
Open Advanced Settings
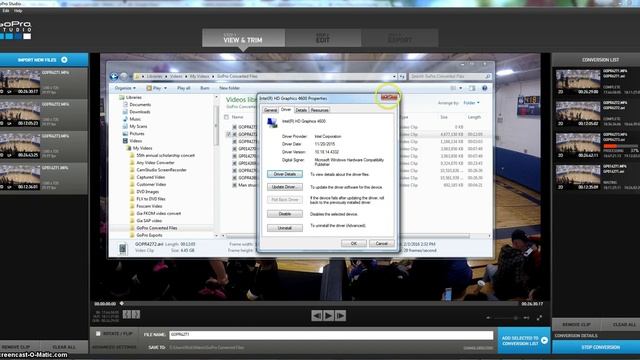tap(114, 347)
